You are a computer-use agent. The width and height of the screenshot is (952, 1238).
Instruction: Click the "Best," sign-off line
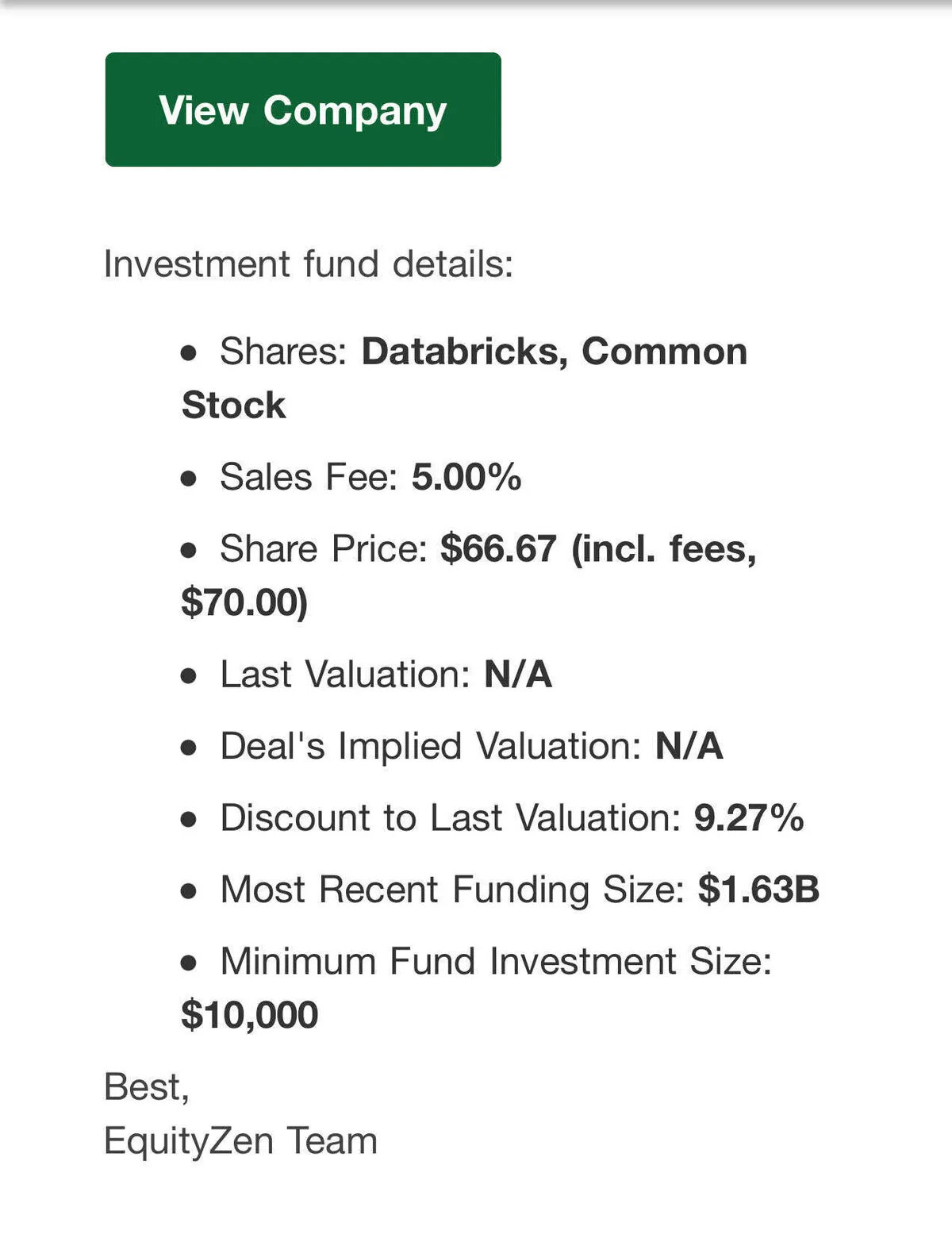[x=146, y=1086]
